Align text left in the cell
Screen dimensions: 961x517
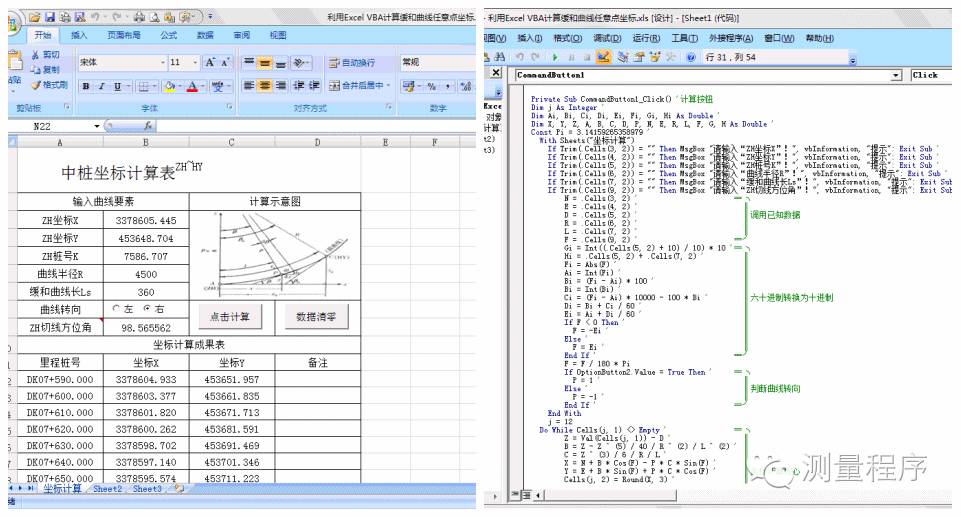[x=248, y=86]
